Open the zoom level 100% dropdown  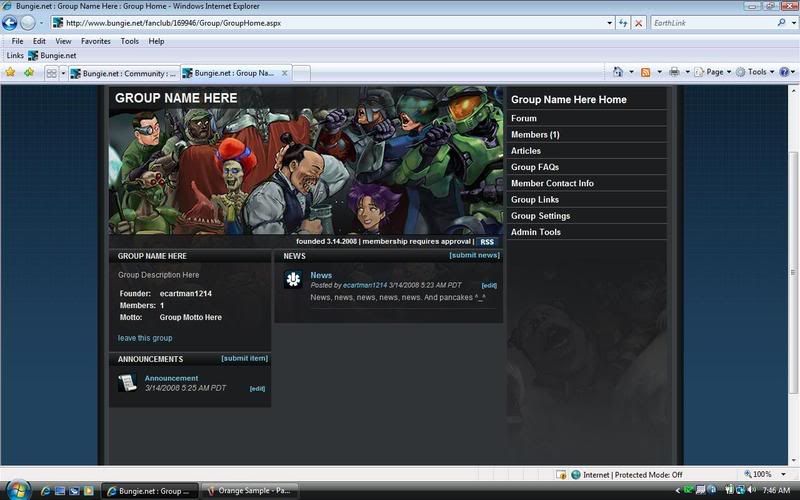764,474
